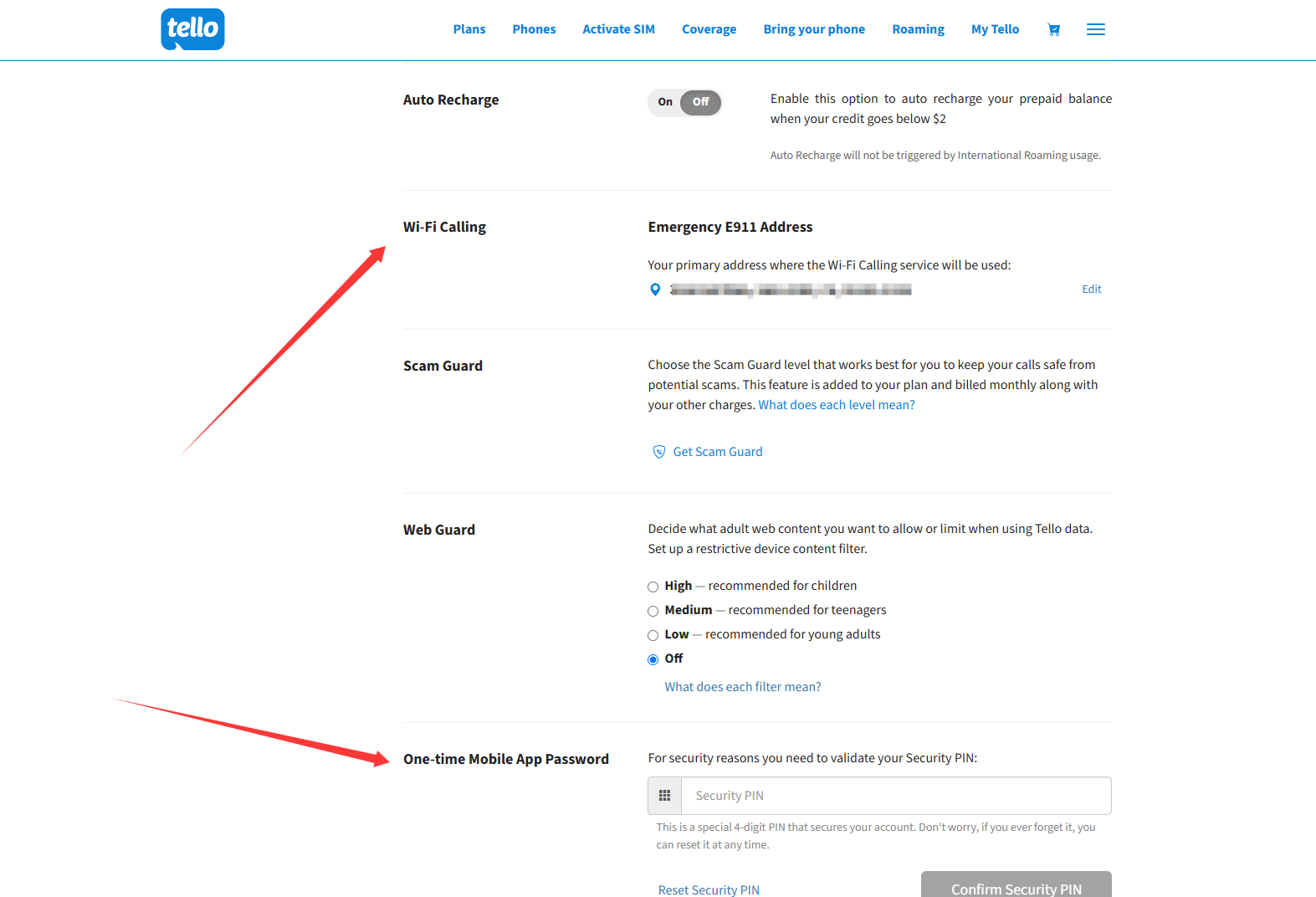Click the Scam Guard shield icon

tap(658, 452)
